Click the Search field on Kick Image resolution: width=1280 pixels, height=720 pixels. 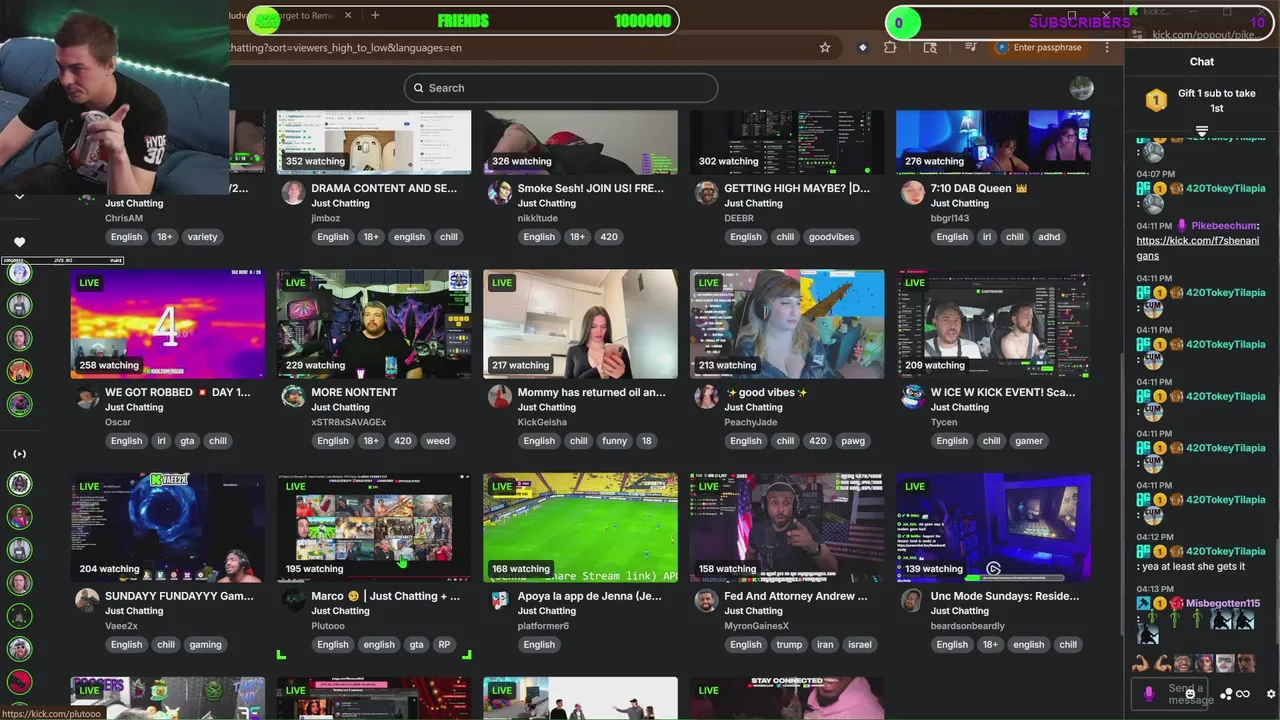point(561,88)
